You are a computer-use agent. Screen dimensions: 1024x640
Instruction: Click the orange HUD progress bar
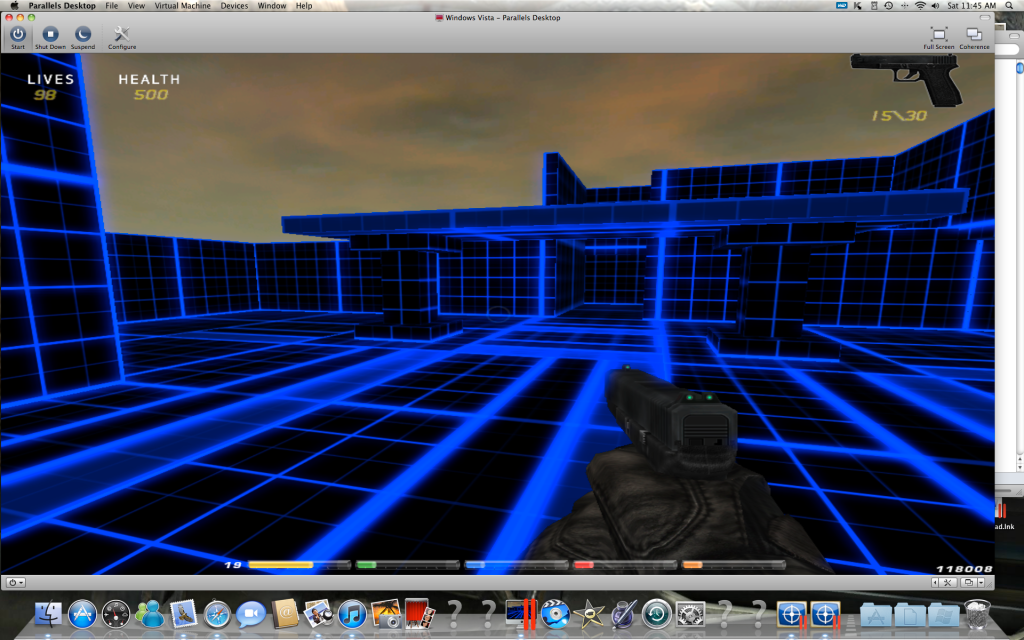pyautogui.click(x=733, y=565)
